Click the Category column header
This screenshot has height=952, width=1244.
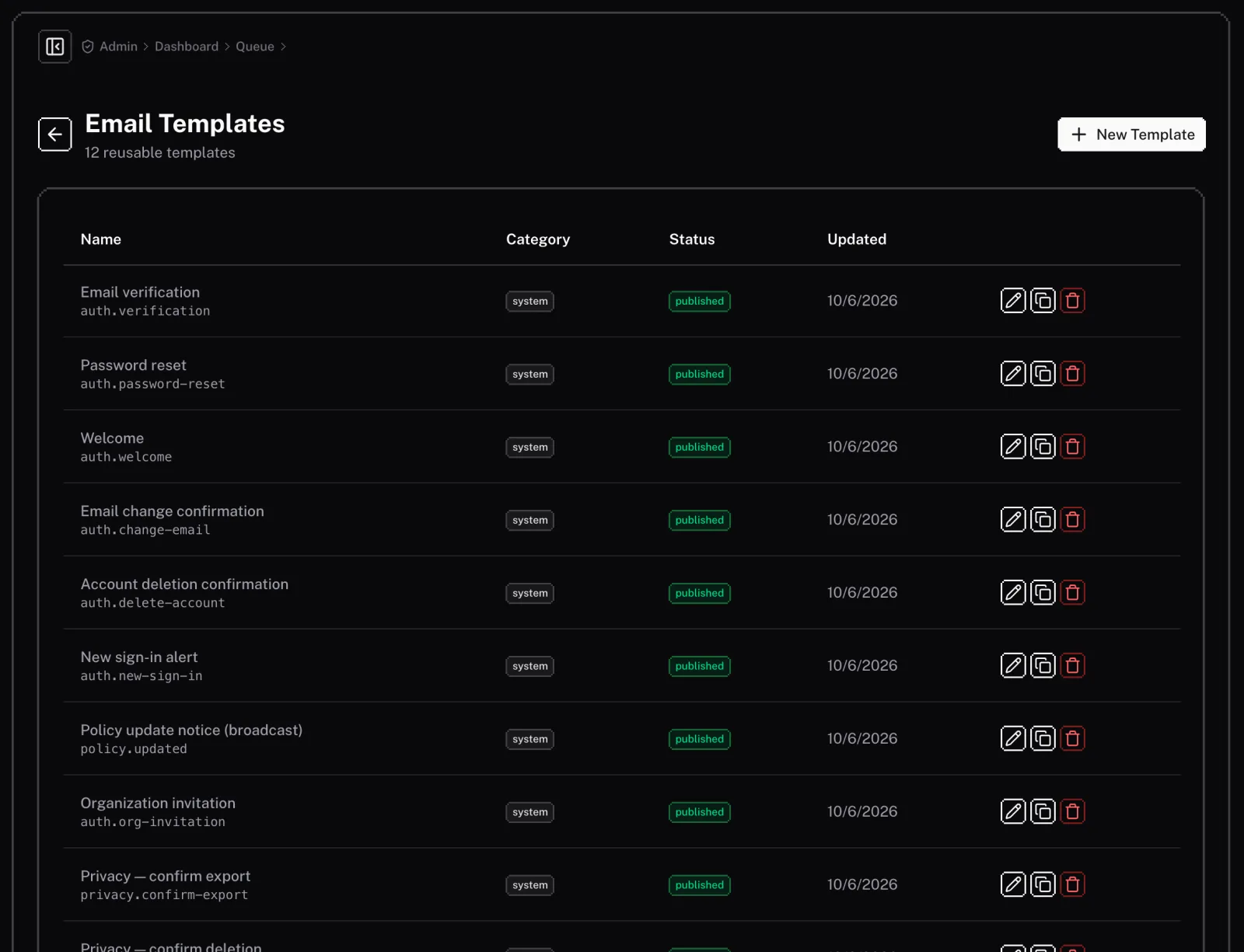pos(538,239)
